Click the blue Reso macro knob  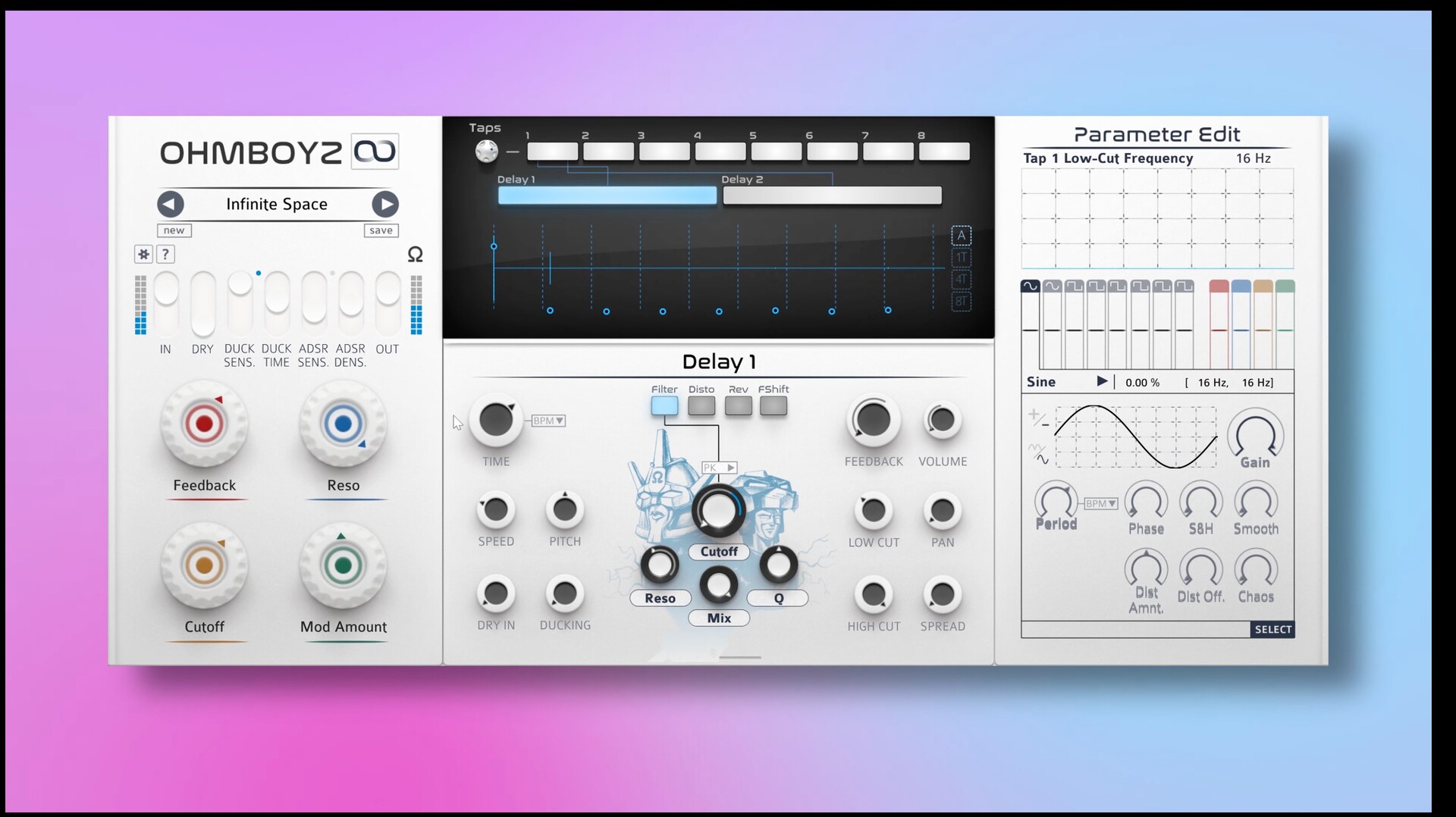(343, 424)
